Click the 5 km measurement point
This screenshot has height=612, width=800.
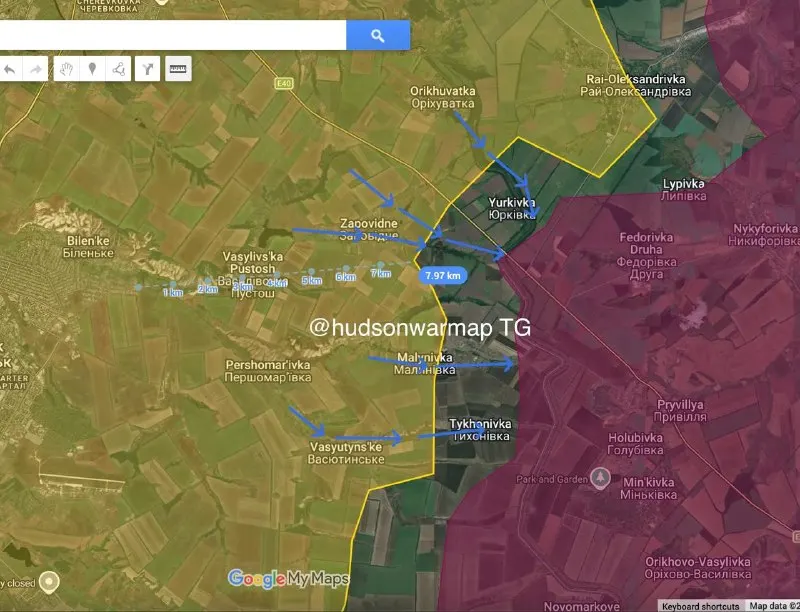(x=311, y=272)
